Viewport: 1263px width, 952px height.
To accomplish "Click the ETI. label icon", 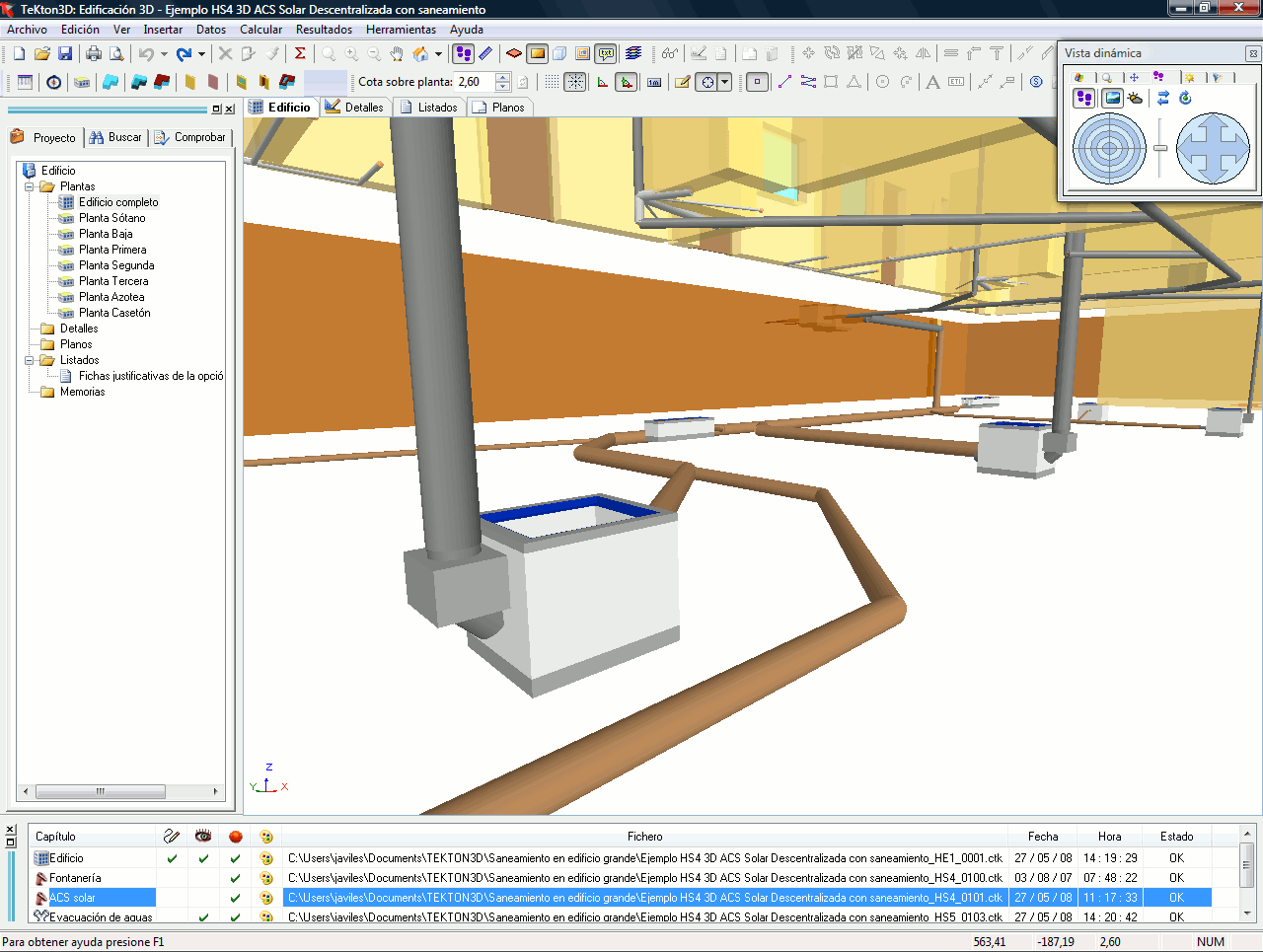I will (x=956, y=82).
